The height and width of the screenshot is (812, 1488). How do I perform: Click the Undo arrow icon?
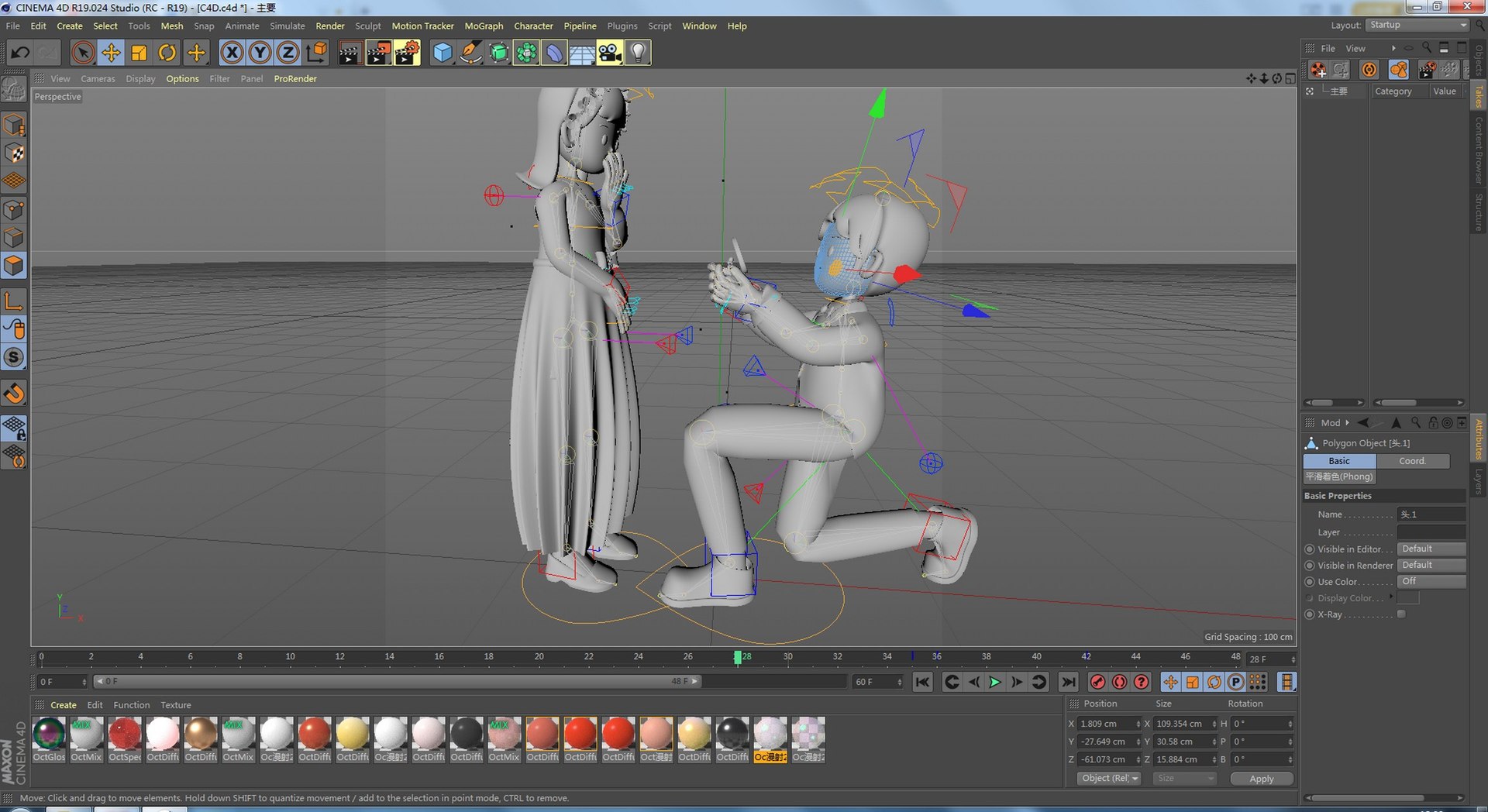click(21, 53)
